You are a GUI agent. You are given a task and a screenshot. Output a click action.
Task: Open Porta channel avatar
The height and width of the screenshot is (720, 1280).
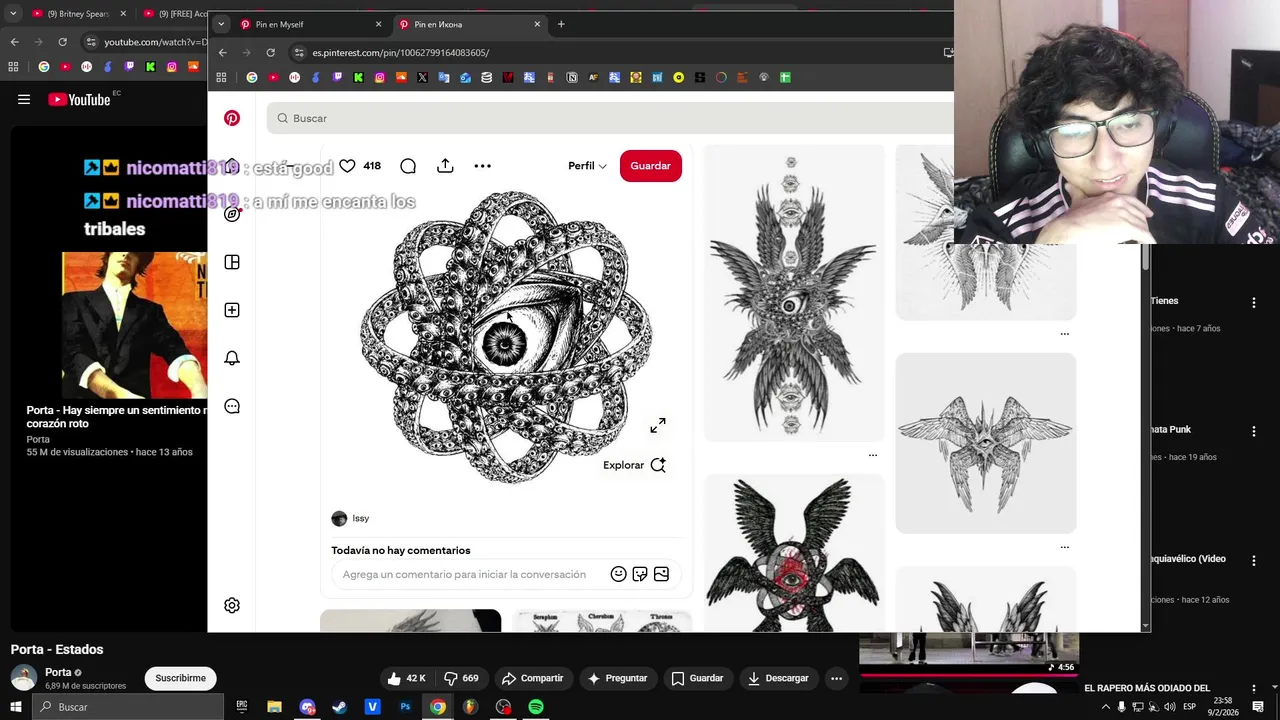tap(23, 678)
